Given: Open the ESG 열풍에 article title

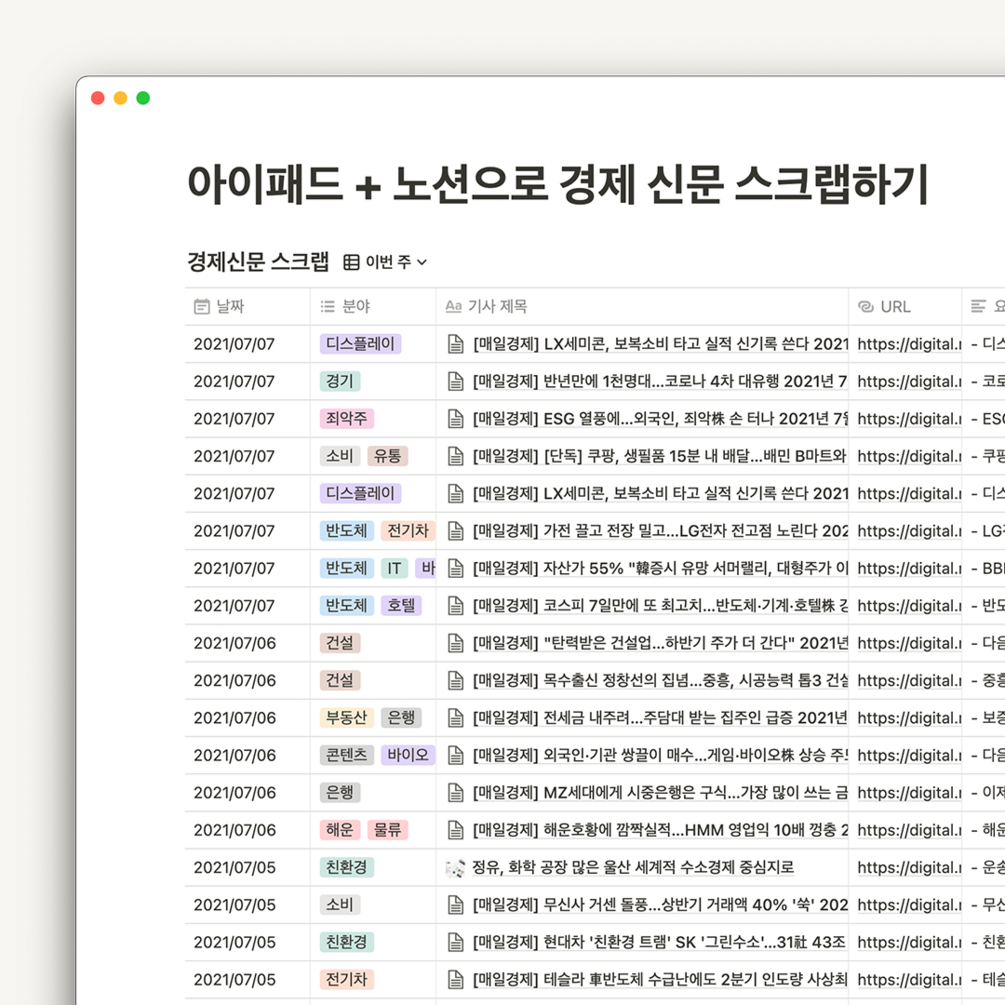Looking at the screenshot, I should (660, 419).
